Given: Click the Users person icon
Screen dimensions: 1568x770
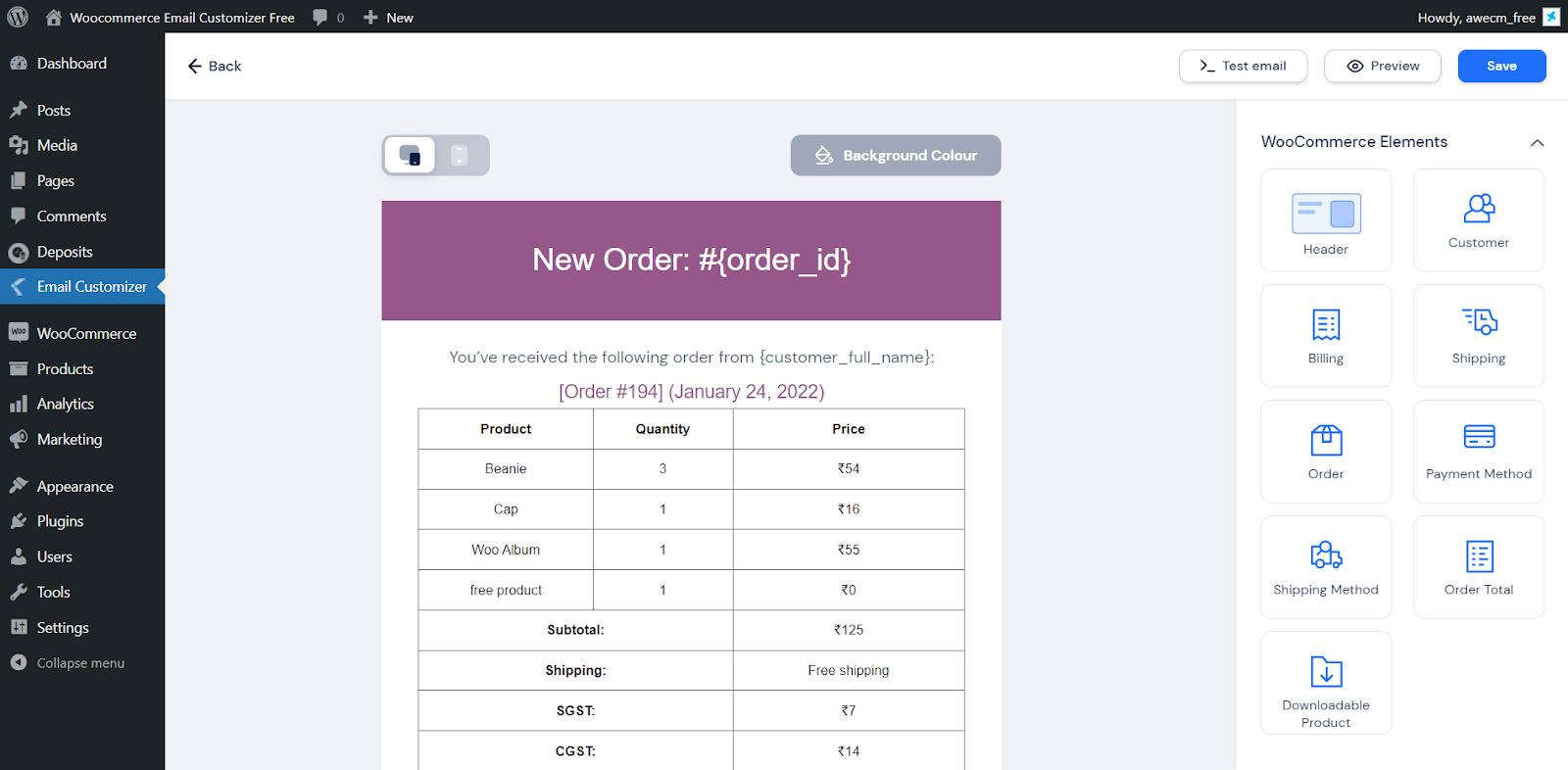Looking at the screenshot, I should pyautogui.click(x=19, y=556).
